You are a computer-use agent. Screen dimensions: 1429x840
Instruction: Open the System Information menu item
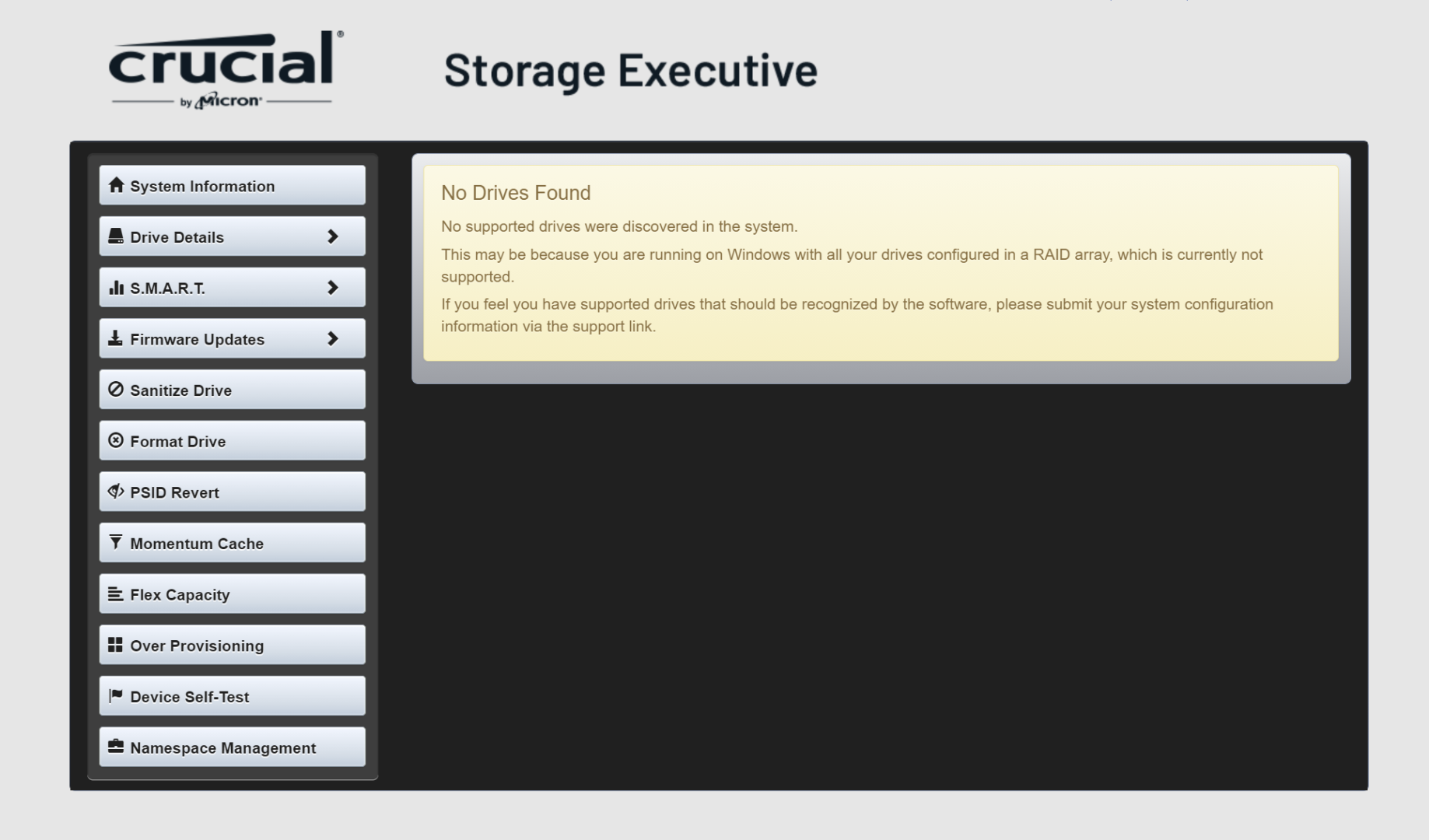232,186
